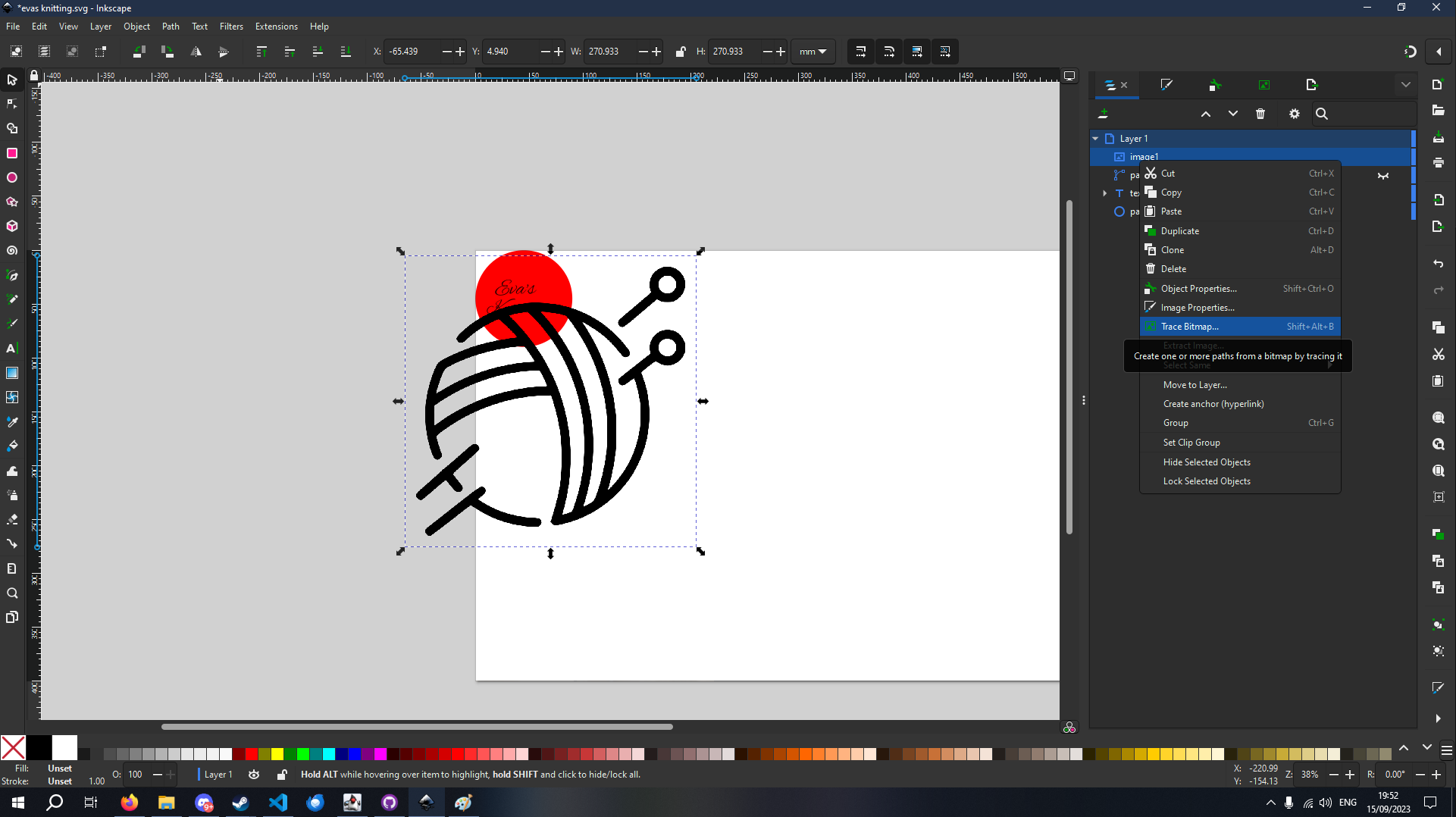Open the Filters menu
Viewport: 1456px width, 817px height.
[231, 27]
